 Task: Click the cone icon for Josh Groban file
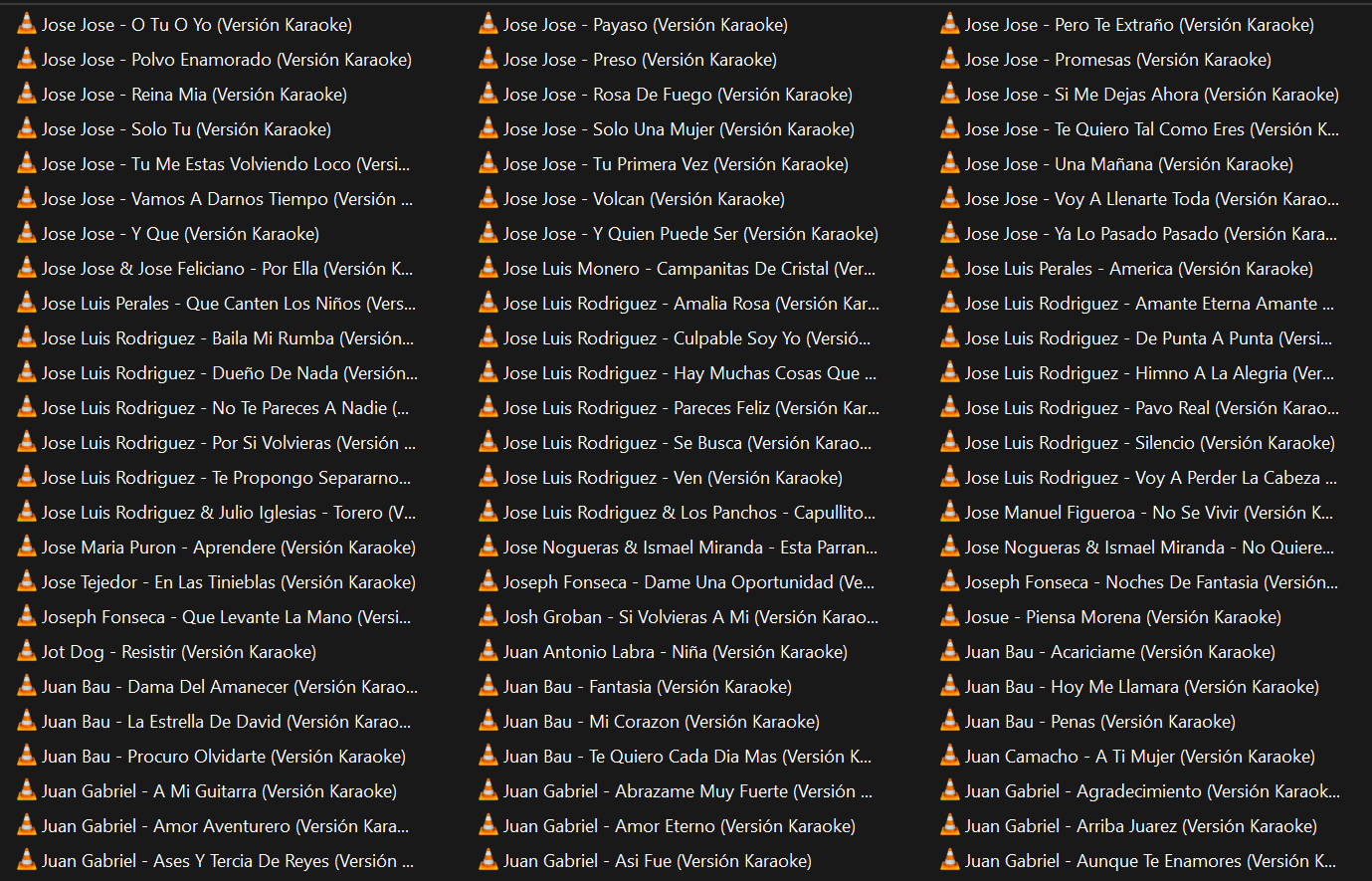click(x=488, y=616)
